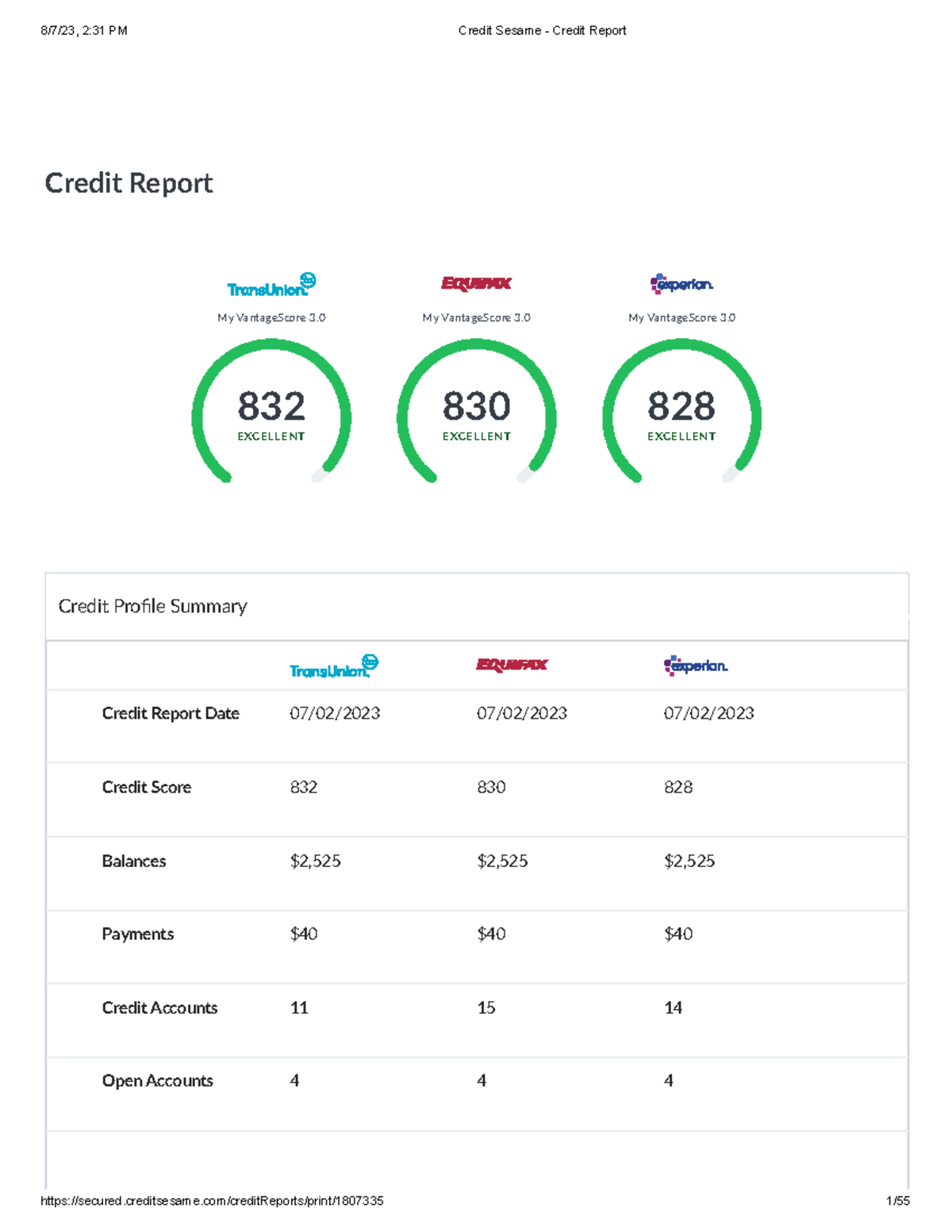
Task: Expand the Credit Report Date row
Action: point(170,713)
